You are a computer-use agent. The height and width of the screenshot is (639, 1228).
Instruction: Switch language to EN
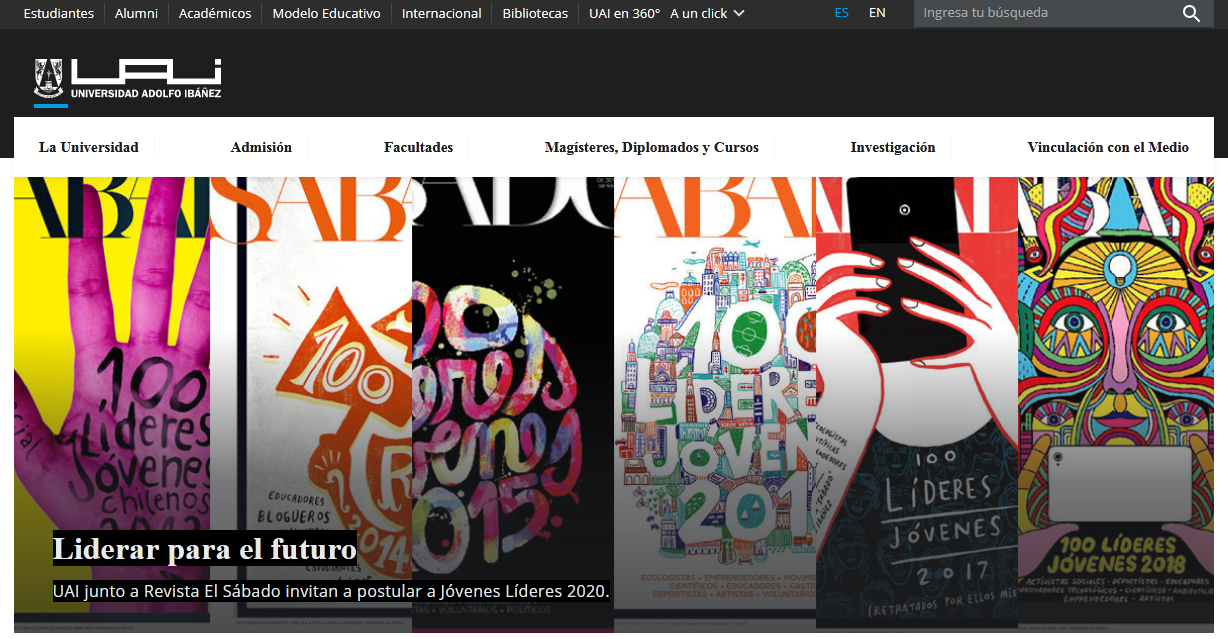pos(877,13)
